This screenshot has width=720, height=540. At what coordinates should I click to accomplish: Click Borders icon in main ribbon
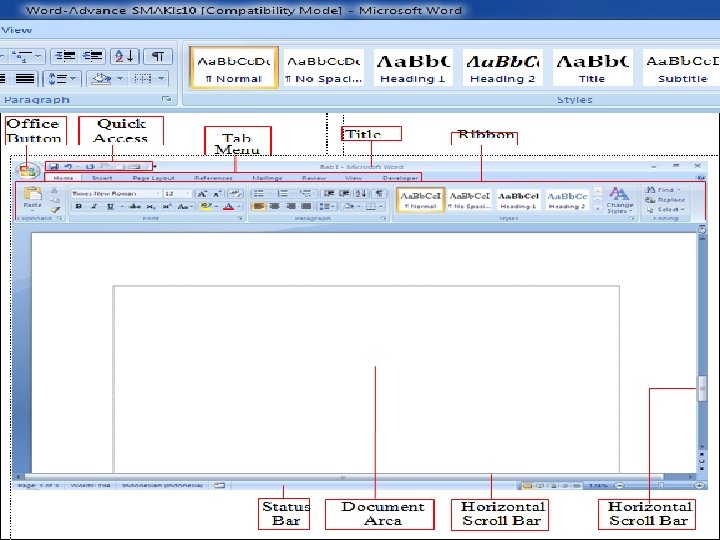tap(143, 79)
